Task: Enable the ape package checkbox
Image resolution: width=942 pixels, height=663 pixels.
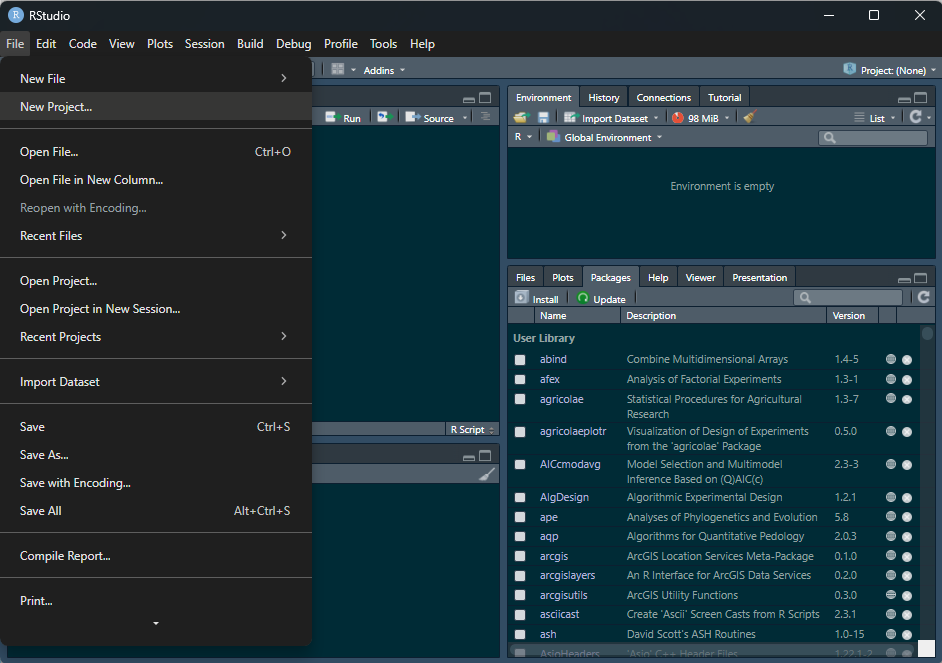Action: [x=520, y=517]
